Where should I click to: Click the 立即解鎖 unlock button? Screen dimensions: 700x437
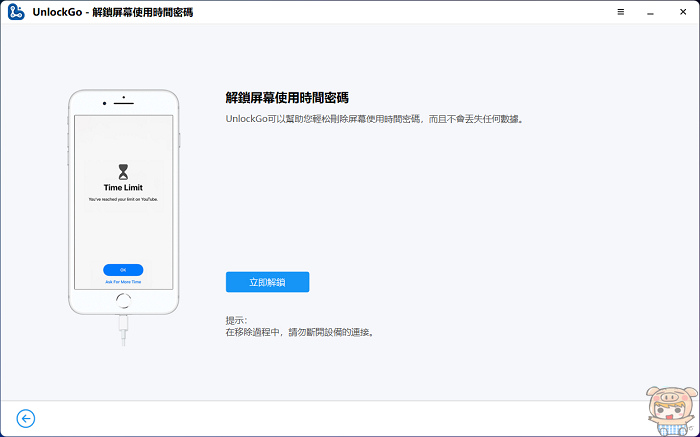tap(267, 282)
